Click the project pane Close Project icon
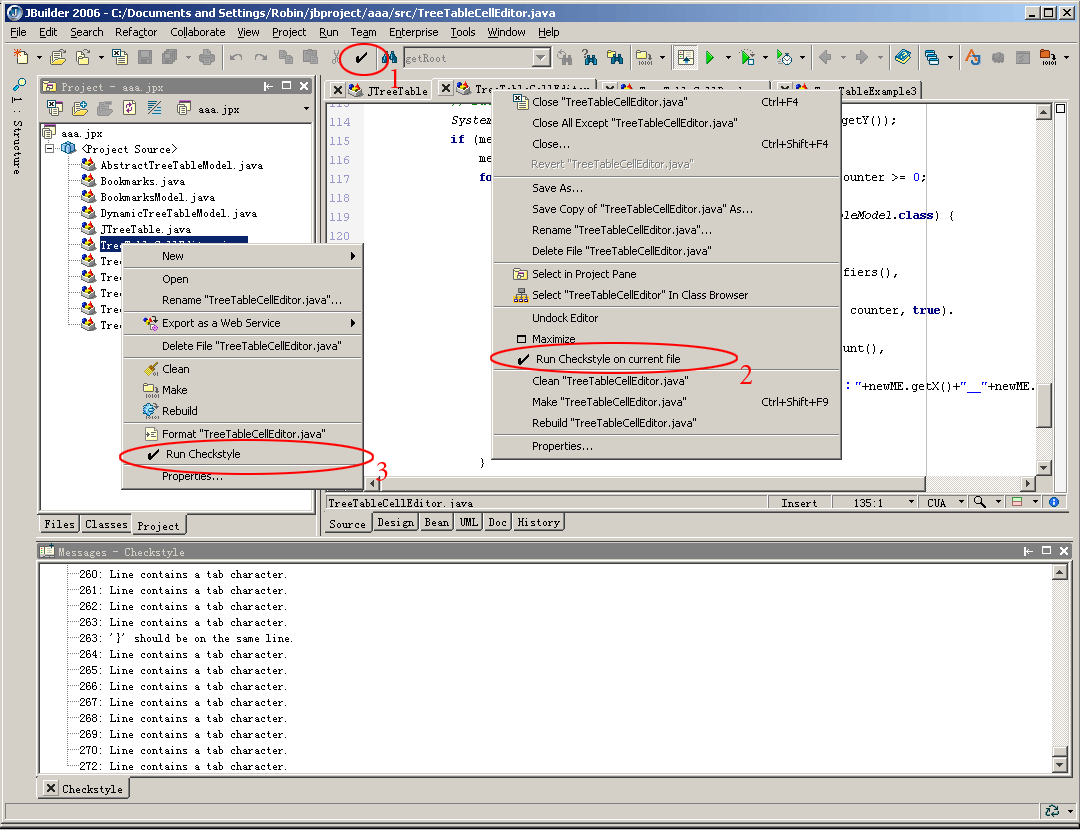1080x830 pixels. click(x=55, y=108)
